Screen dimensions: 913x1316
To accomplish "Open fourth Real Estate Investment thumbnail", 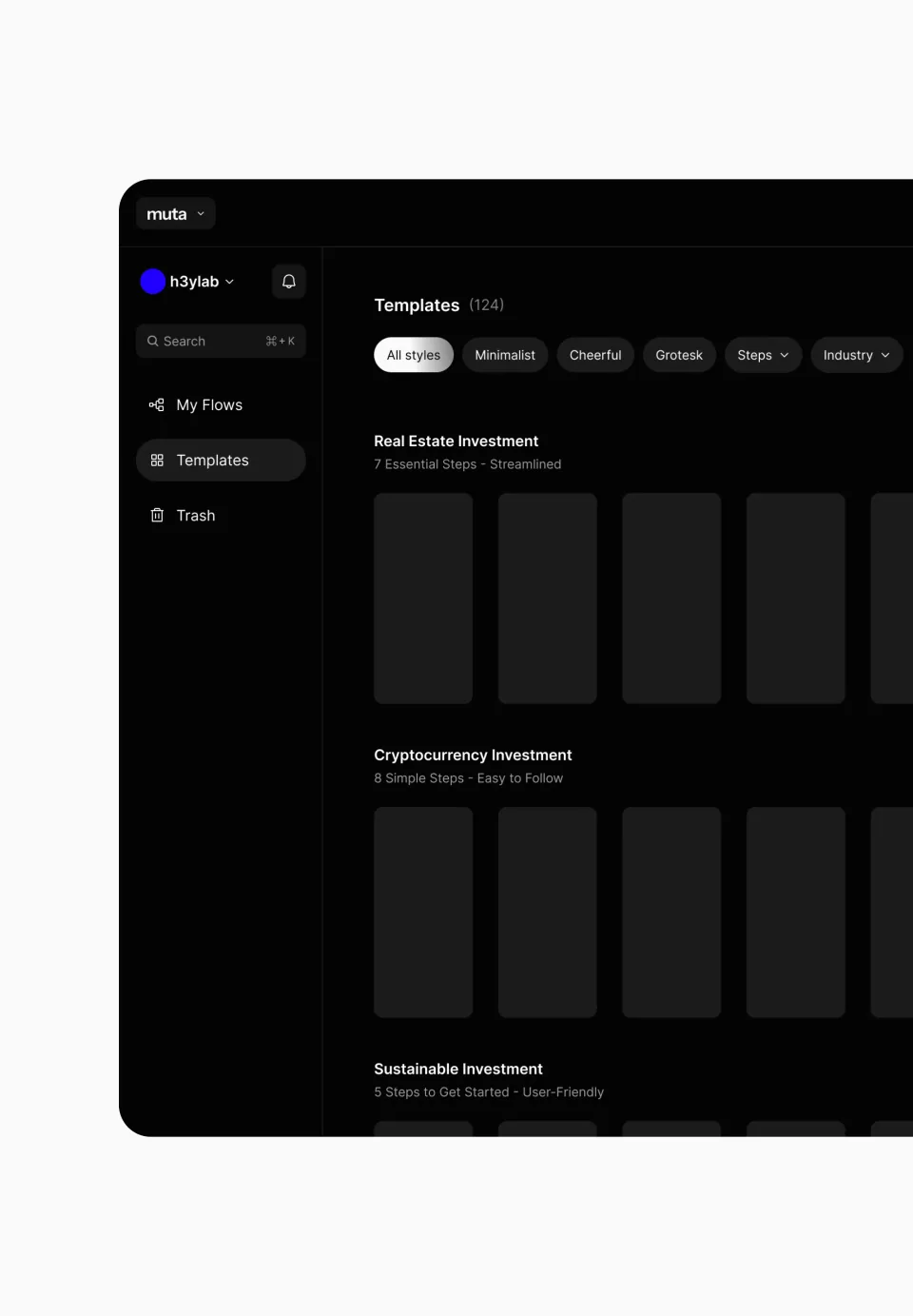I will [796, 598].
